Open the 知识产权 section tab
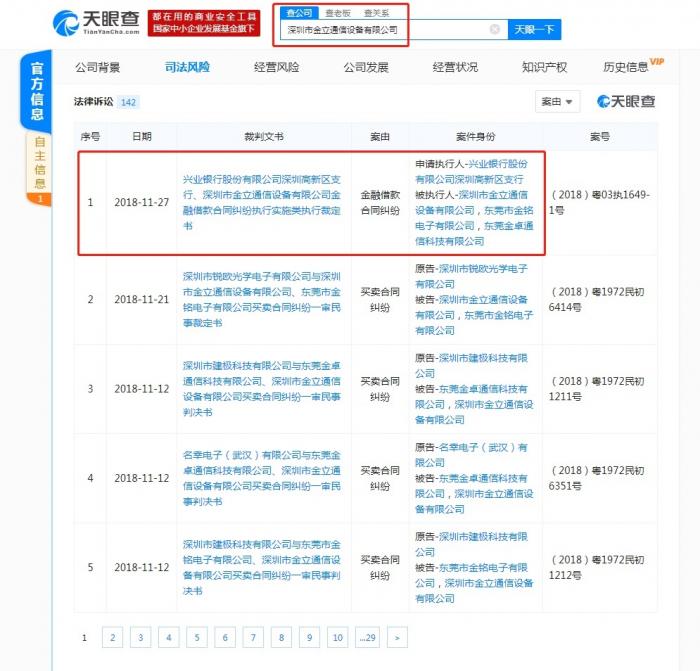700x671 pixels. (544, 67)
